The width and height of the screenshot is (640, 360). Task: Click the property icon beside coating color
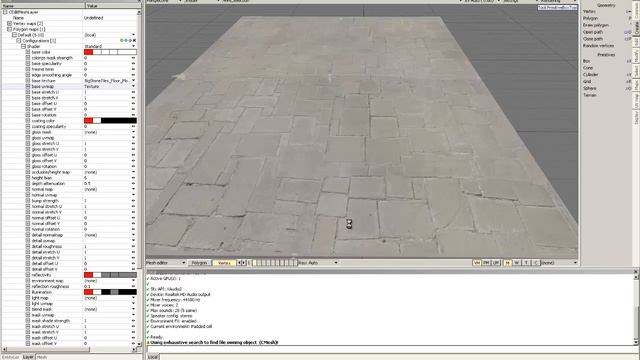tap(28, 121)
